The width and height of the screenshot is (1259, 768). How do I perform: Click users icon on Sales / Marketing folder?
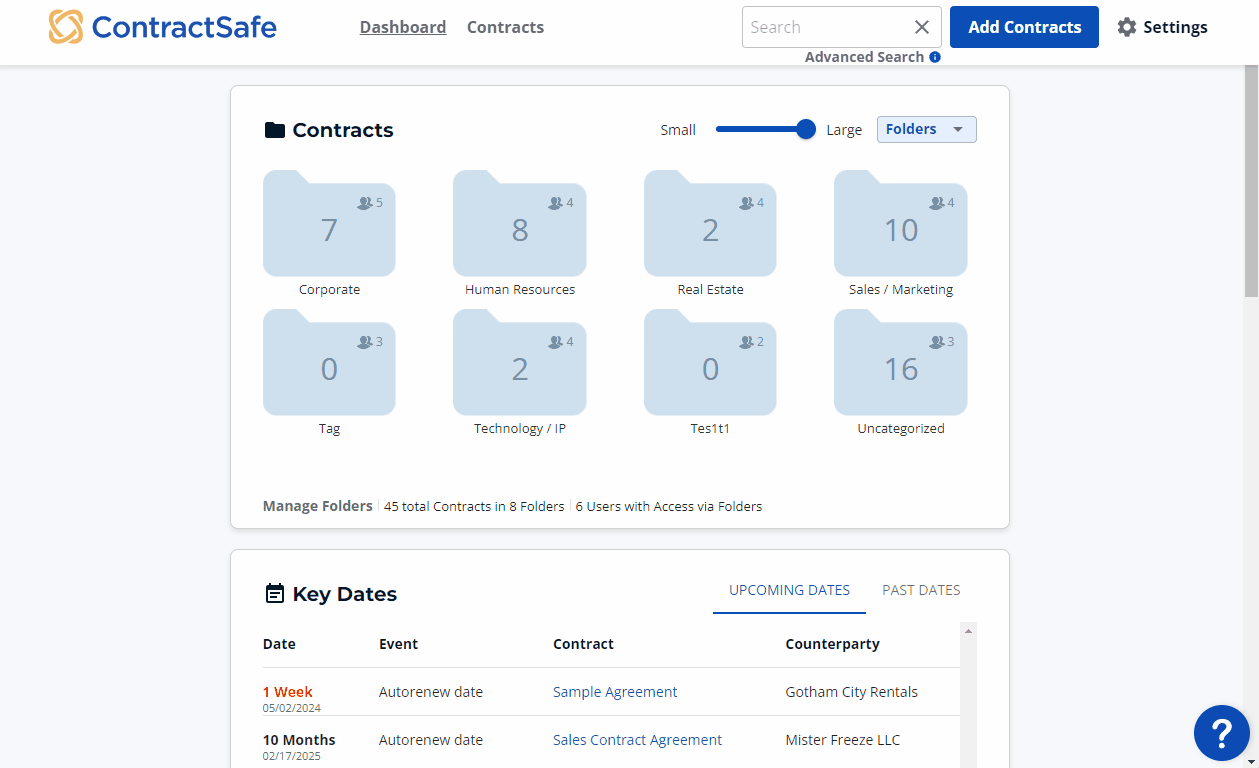(x=936, y=203)
